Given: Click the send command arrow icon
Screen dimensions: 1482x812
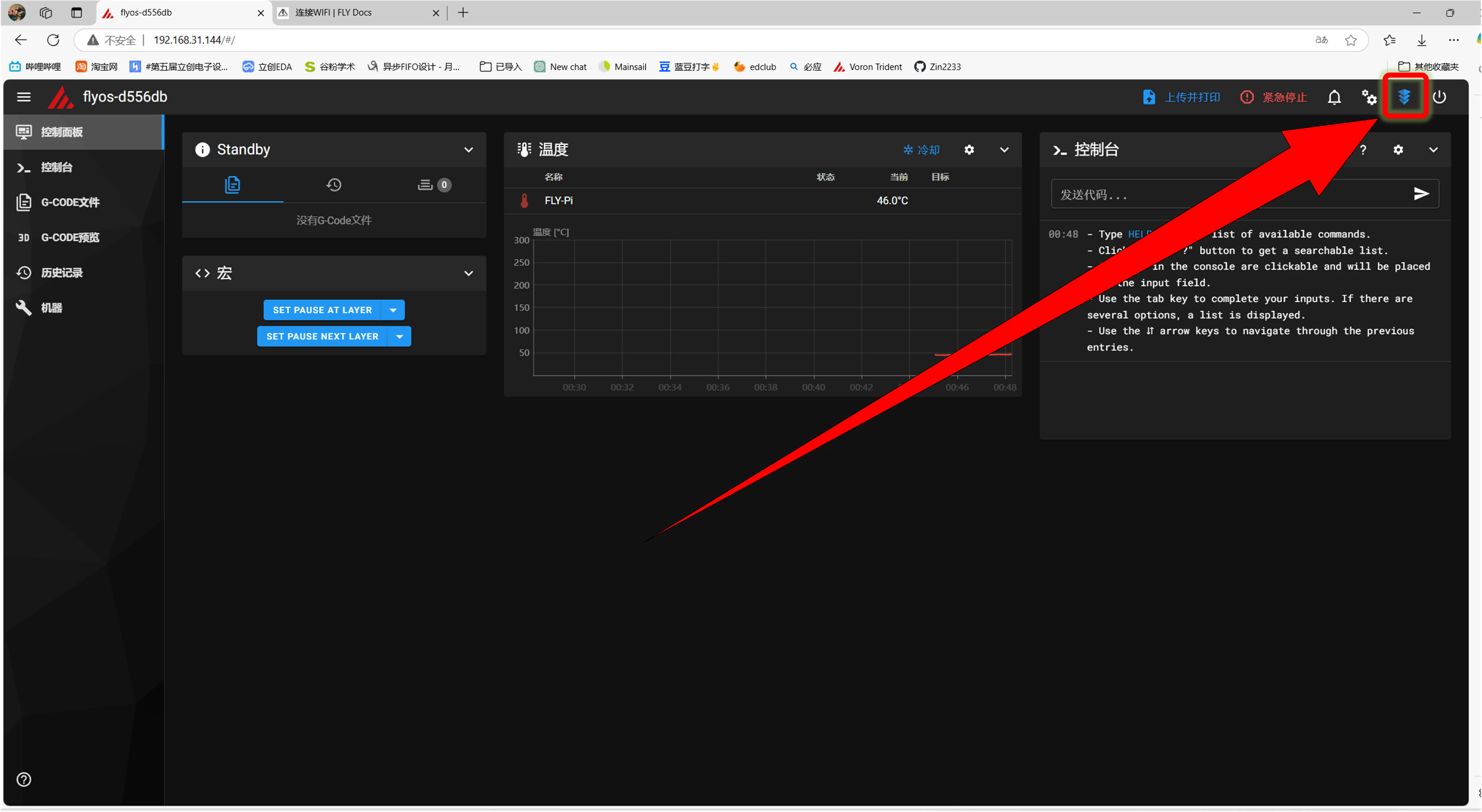Looking at the screenshot, I should point(1421,194).
